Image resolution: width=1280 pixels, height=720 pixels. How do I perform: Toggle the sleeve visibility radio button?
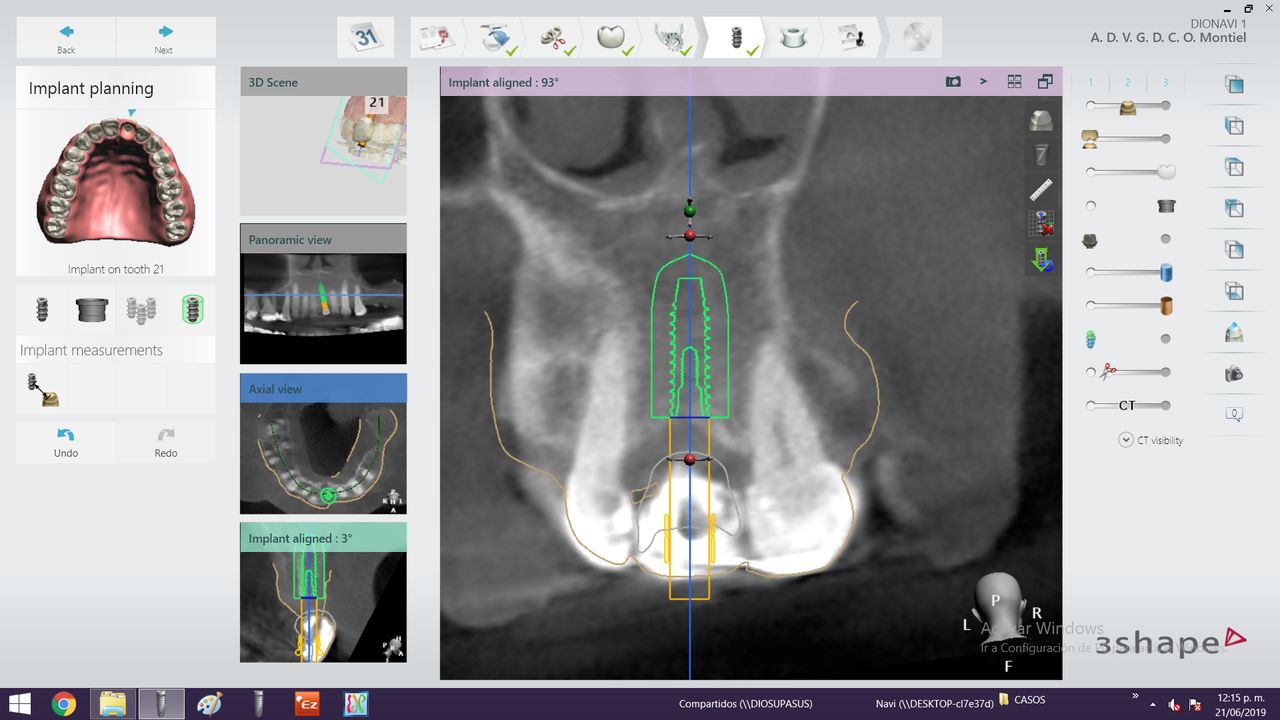pos(1091,206)
